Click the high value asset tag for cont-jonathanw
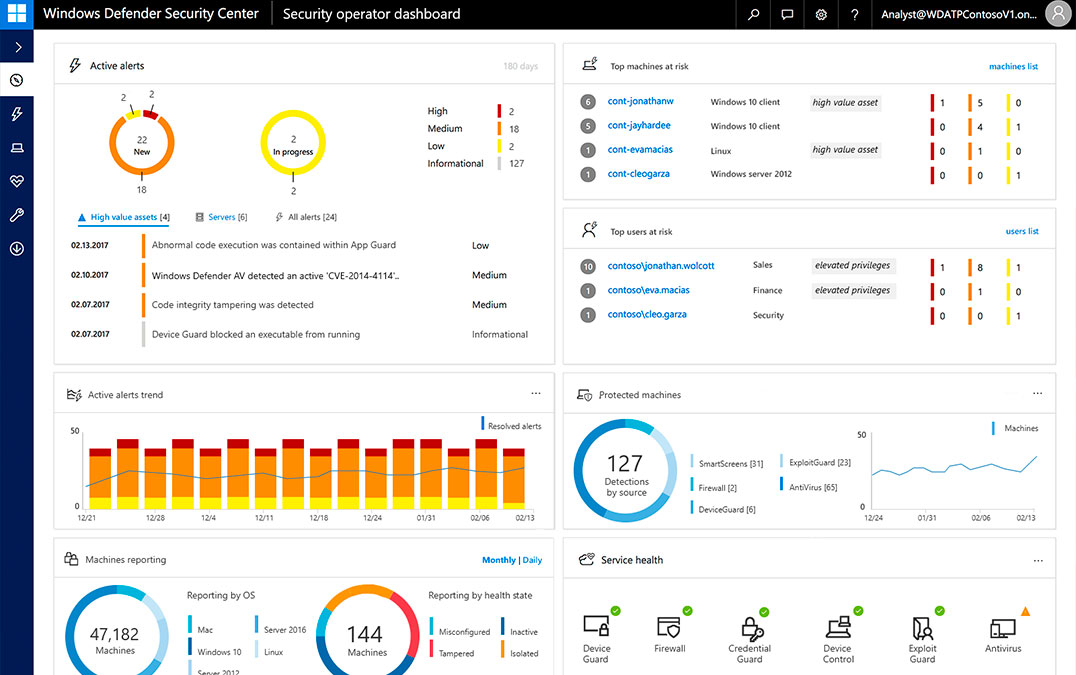 [845, 102]
